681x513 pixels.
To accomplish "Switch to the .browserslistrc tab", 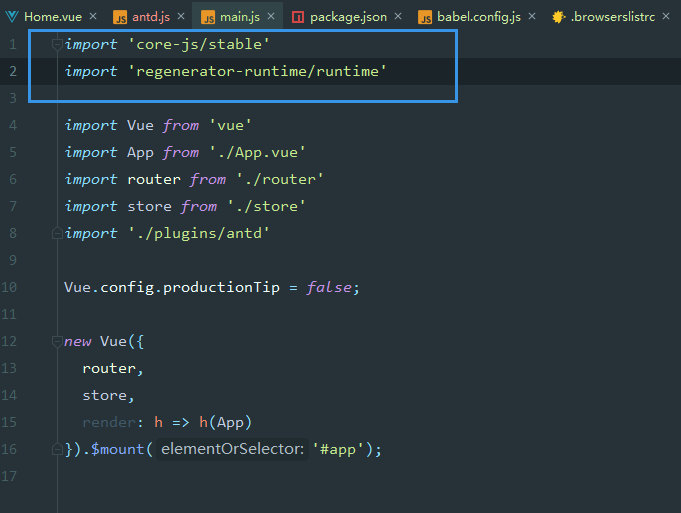I will coord(612,17).
